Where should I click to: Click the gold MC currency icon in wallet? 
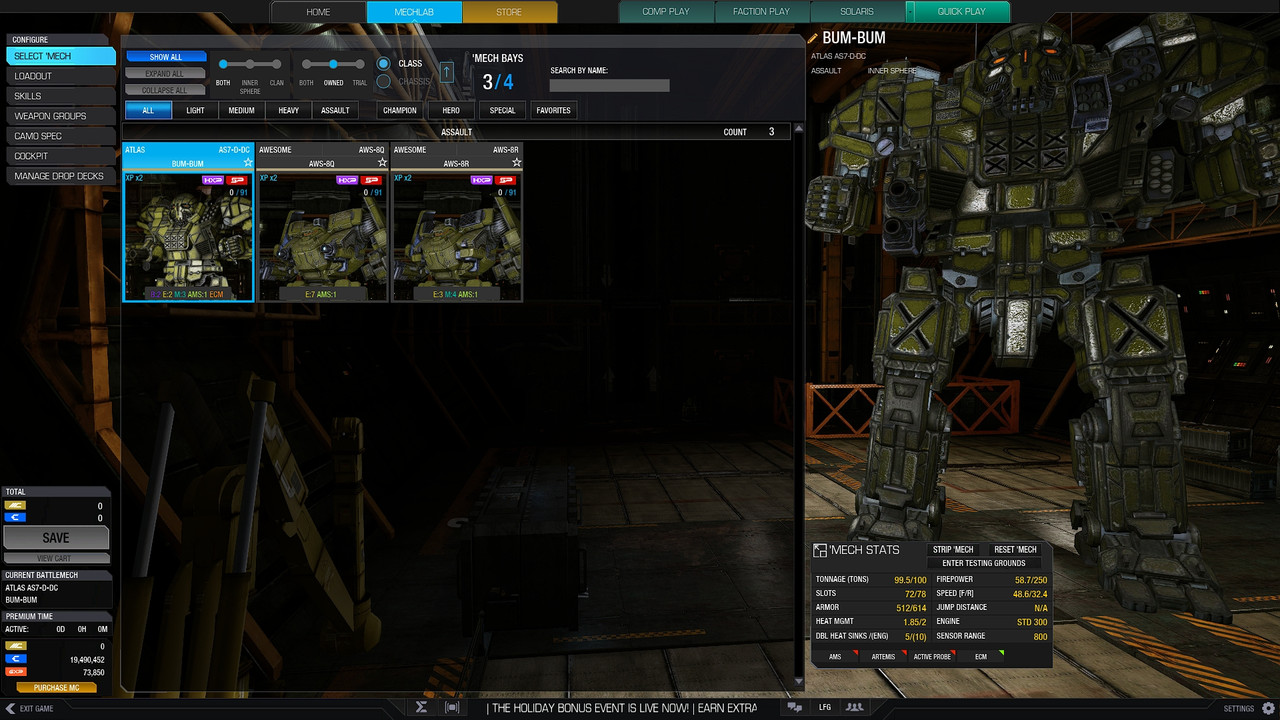click(16, 647)
